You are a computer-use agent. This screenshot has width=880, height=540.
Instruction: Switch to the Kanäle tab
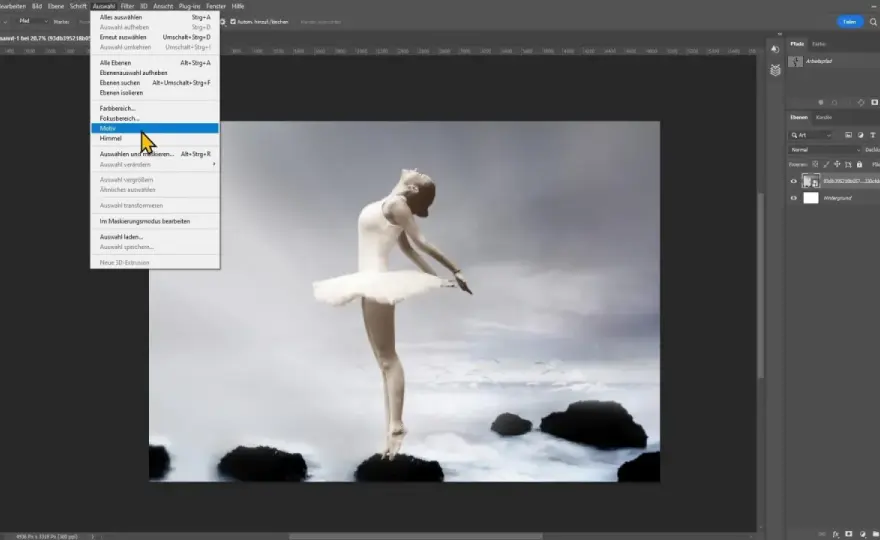[823, 117]
